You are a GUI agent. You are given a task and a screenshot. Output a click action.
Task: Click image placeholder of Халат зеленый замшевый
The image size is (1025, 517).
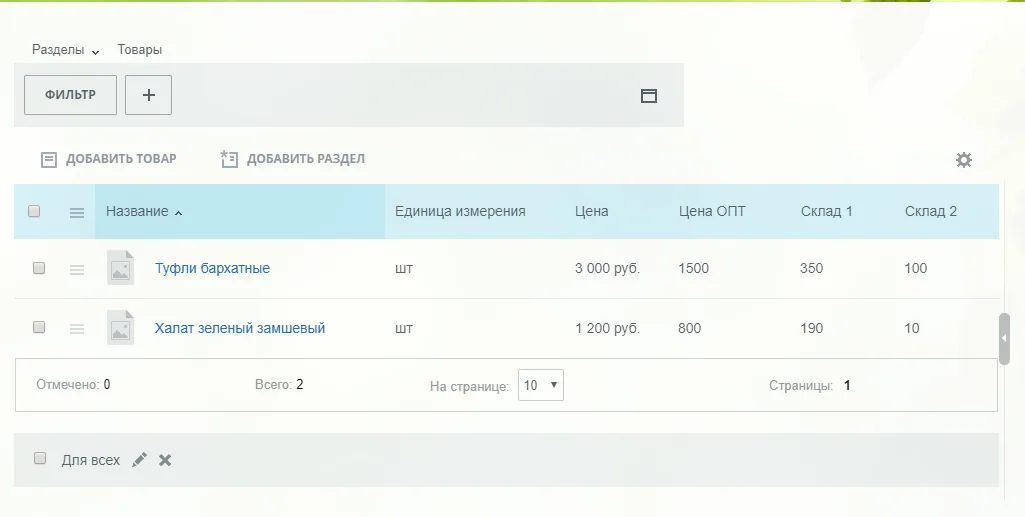click(x=120, y=327)
